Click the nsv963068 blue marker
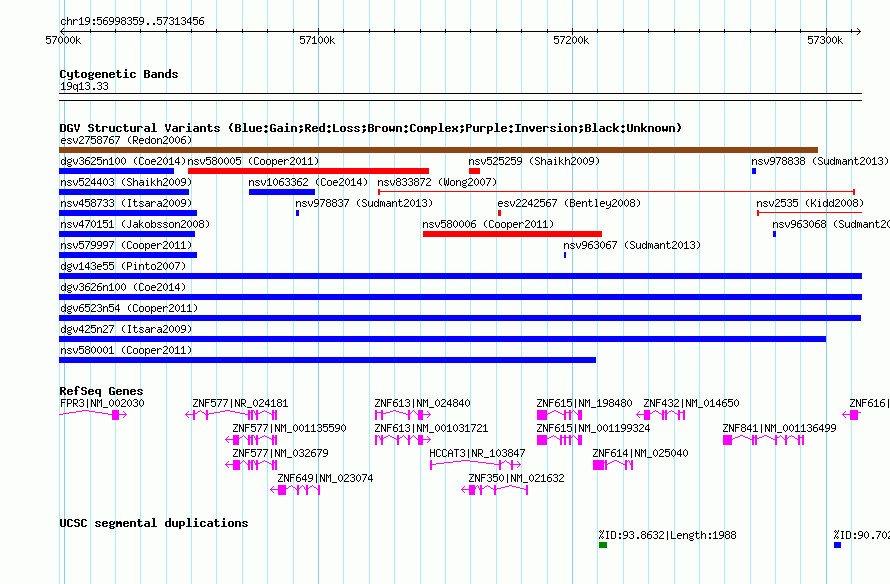This screenshot has height=584, width=890. pyautogui.click(x=774, y=234)
